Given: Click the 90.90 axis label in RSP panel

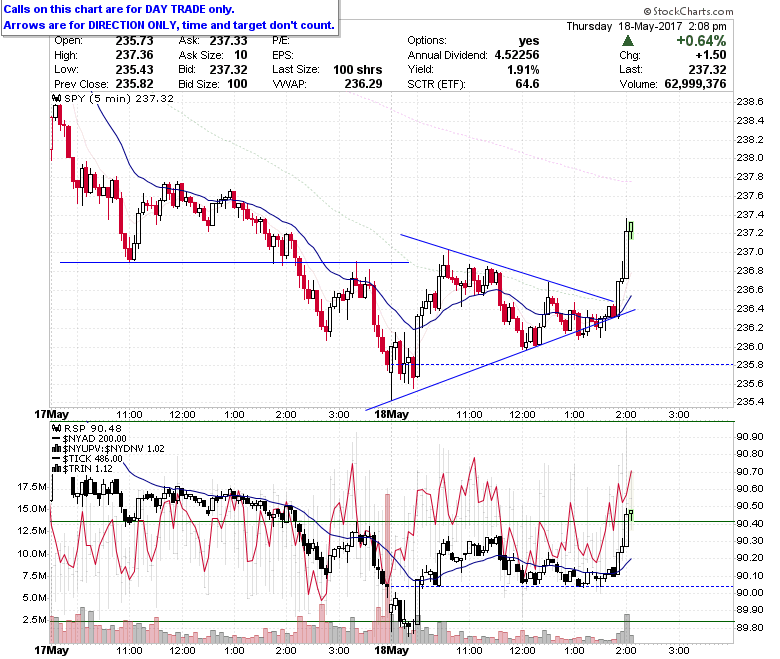Looking at the screenshot, I should [x=750, y=437].
